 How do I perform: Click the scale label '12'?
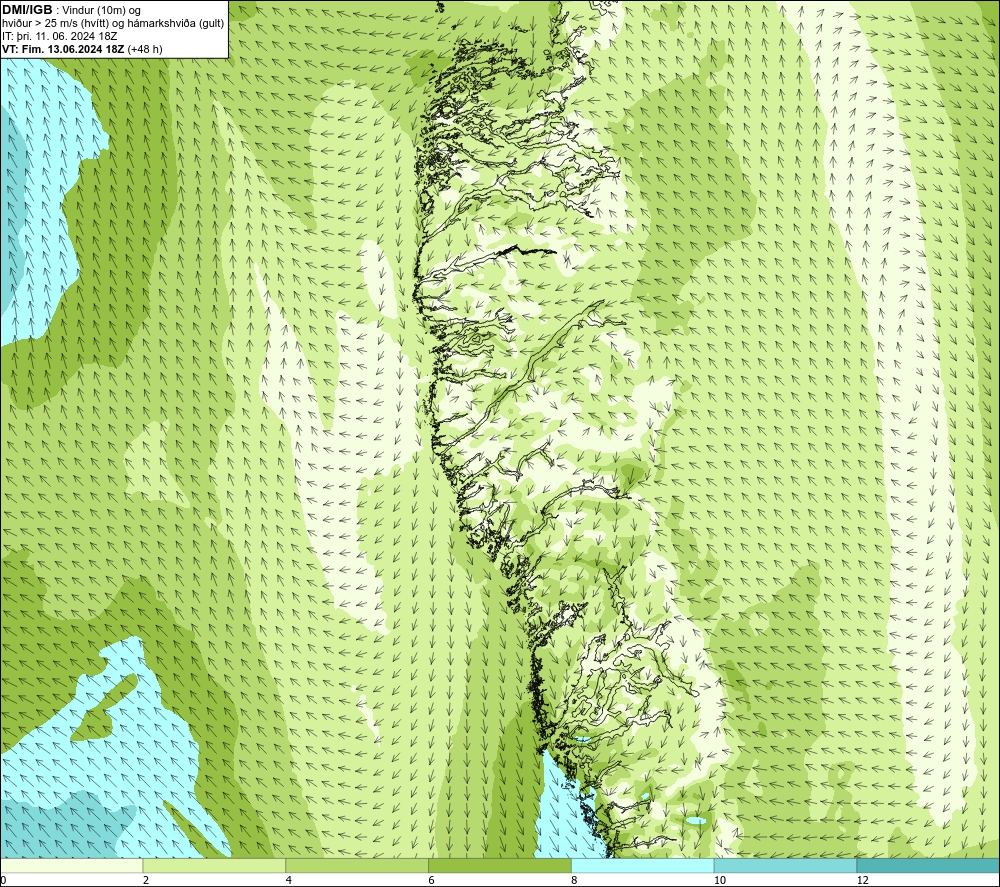863,881
